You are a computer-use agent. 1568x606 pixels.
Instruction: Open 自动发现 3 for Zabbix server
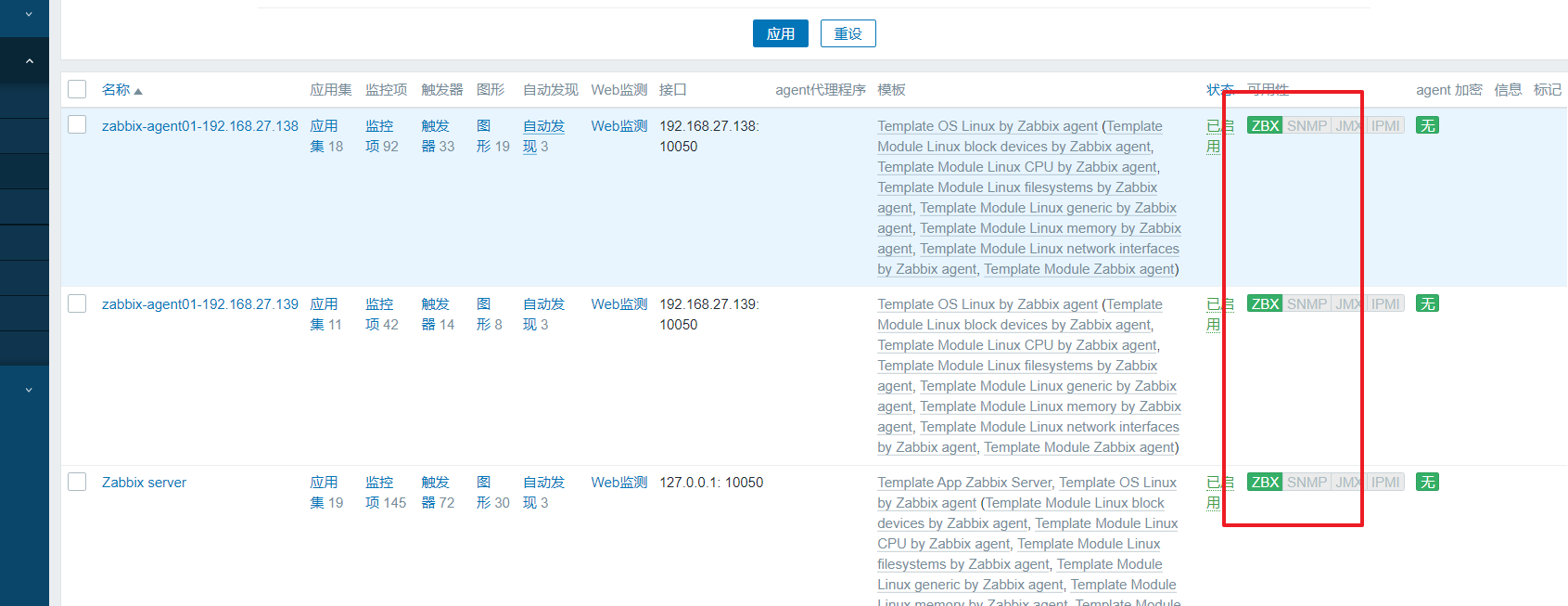543,492
